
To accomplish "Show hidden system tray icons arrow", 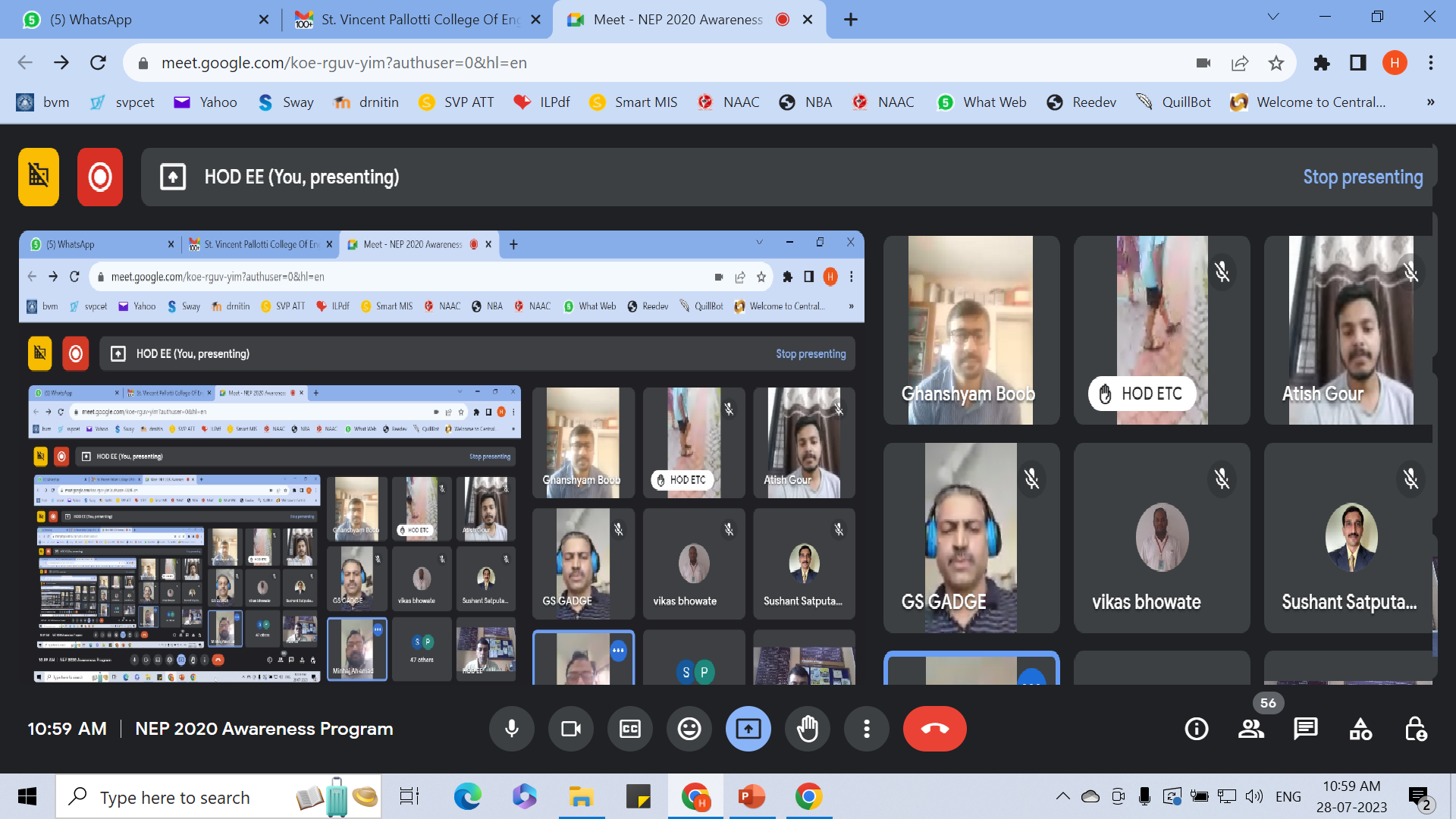I will click(1062, 796).
